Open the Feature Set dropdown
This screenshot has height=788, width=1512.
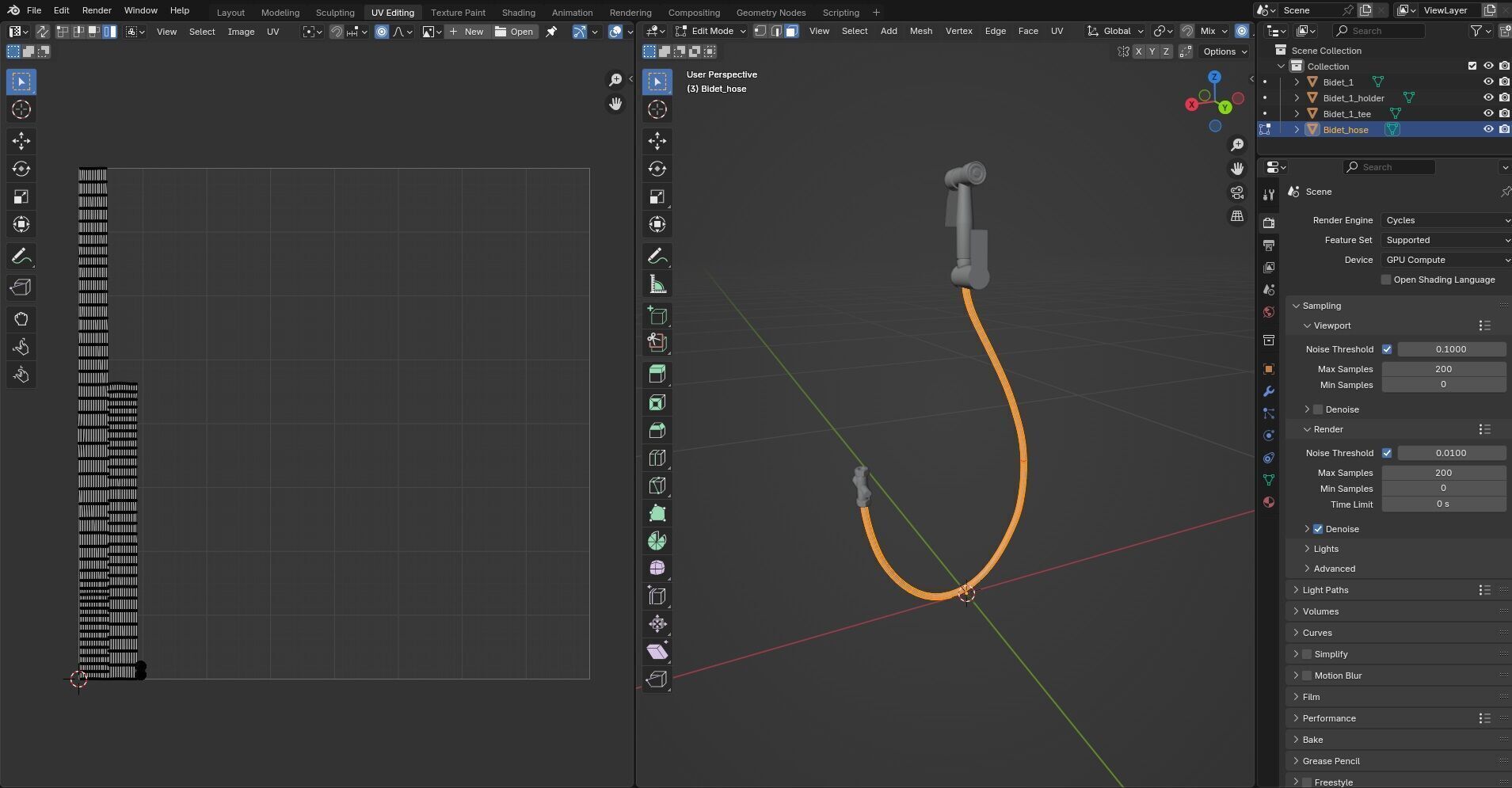(1446, 240)
